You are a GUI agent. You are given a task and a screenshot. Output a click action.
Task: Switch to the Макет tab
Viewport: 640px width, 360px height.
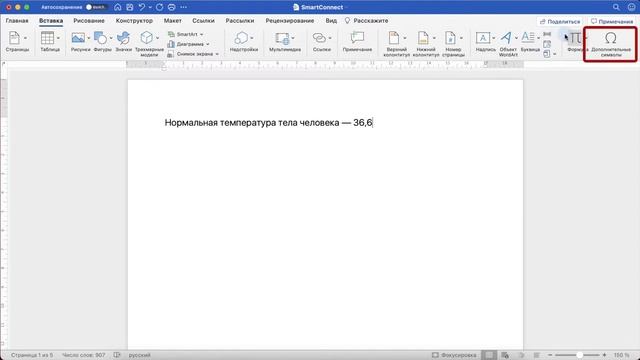click(x=173, y=20)
